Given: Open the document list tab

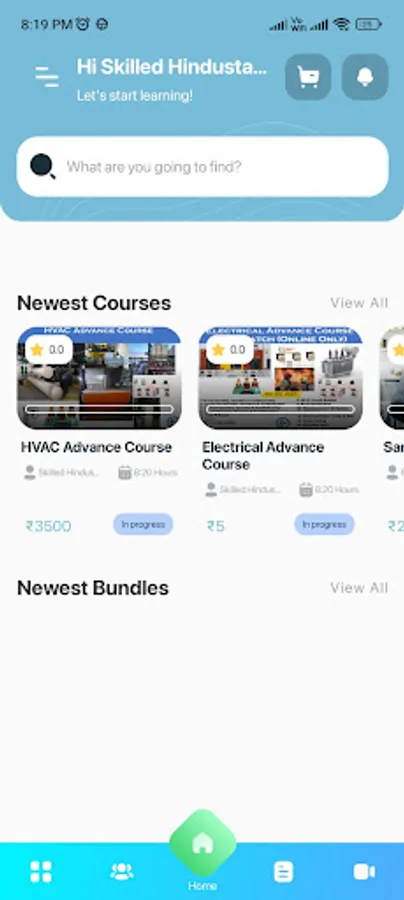Looking at the screenshot, I should click(x=283, y=871).
